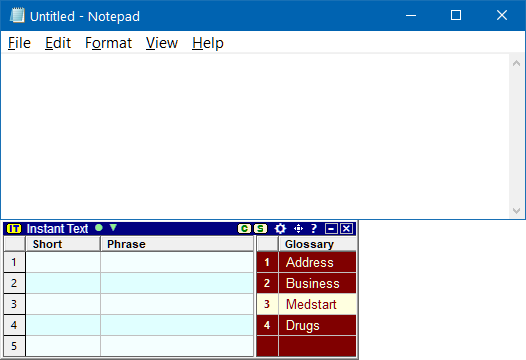Screen dimensions: 526x360
Task: Open the Format menu in Notepad
Action: pyautogui.click(x=108, y=43)
